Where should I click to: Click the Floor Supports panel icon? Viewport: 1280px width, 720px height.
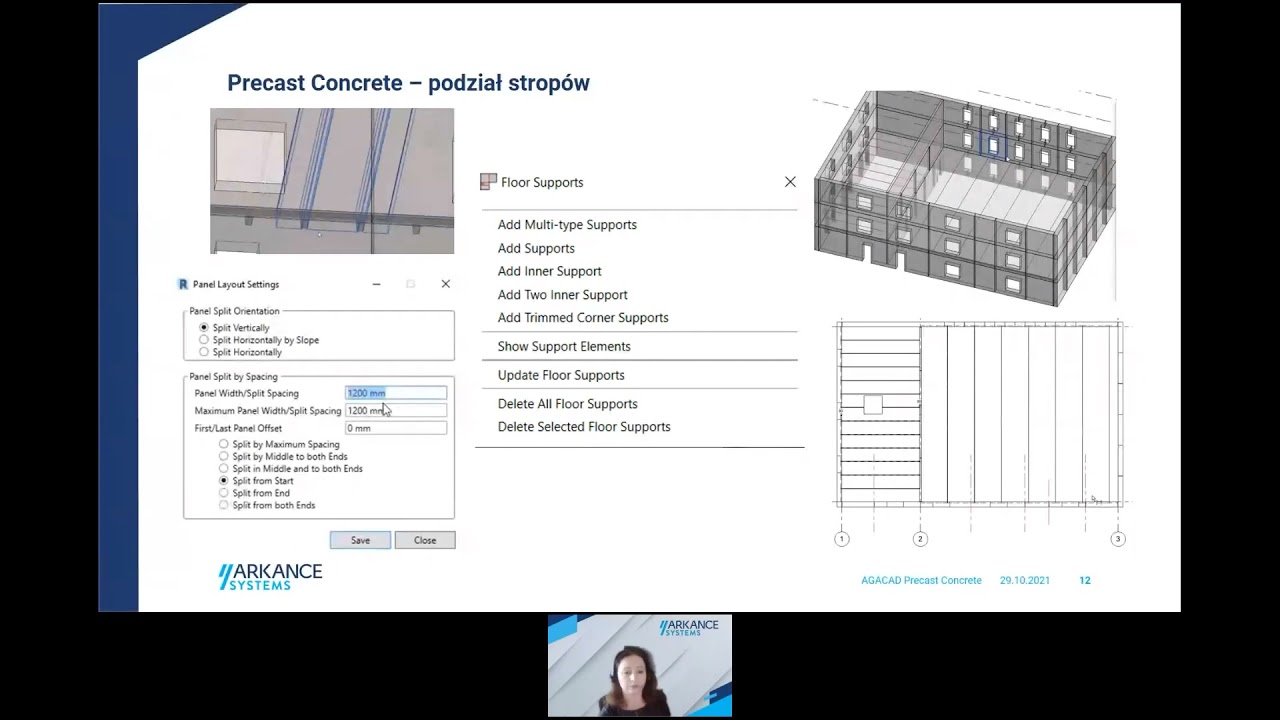click(488, 182)
